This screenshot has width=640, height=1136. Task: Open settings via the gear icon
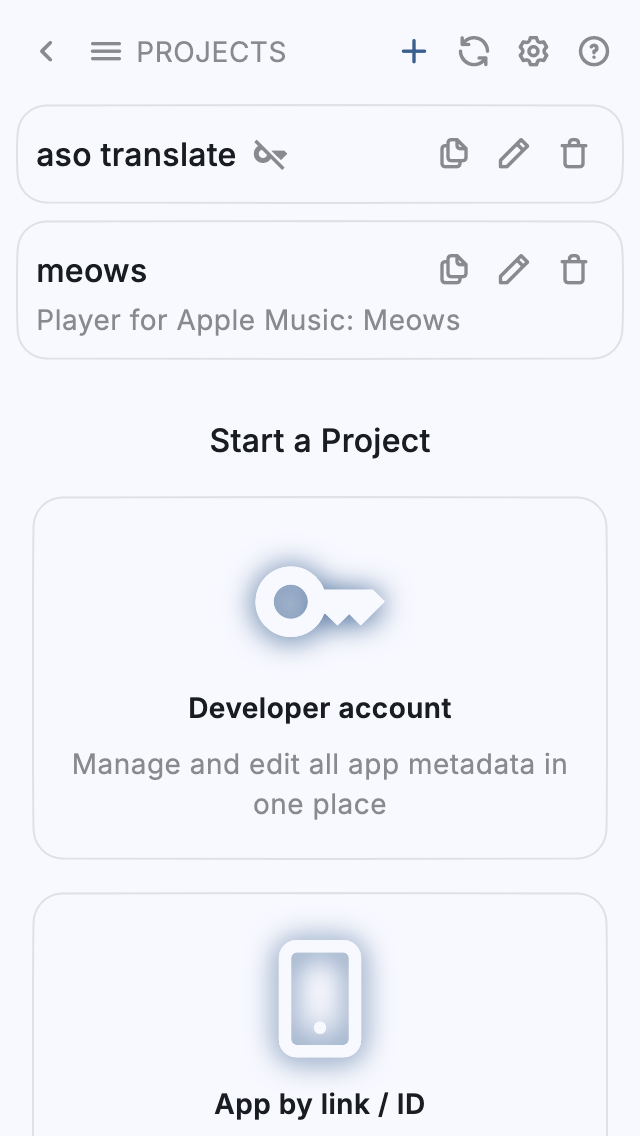[533, 52]
